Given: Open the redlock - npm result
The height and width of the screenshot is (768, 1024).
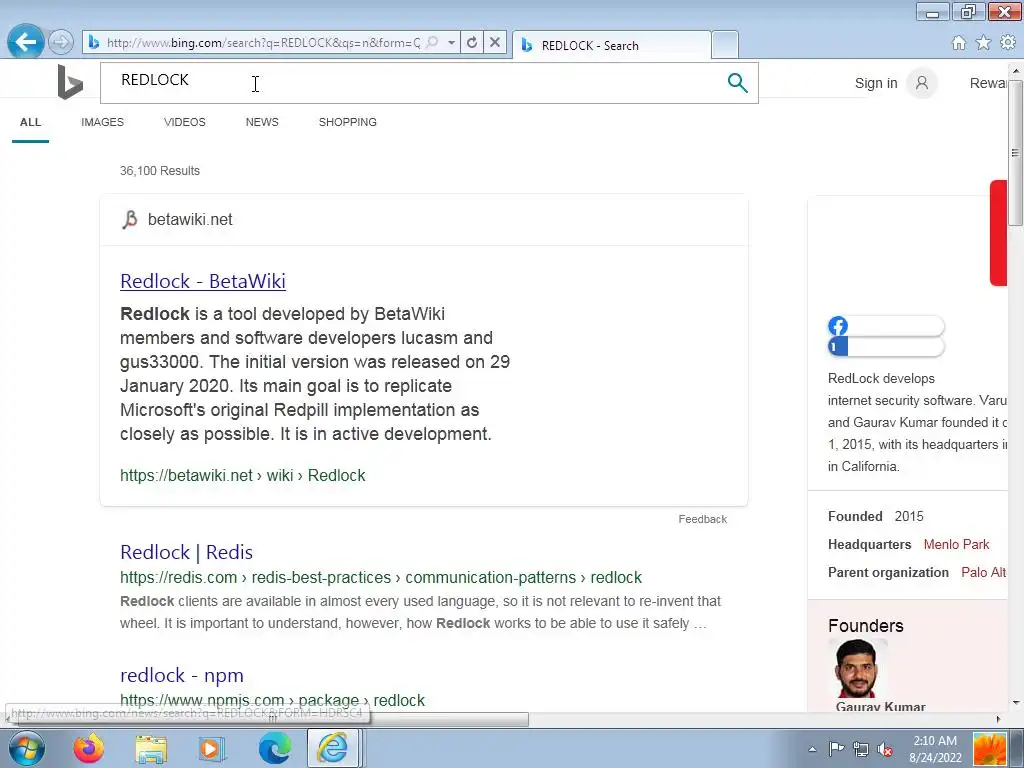Looking at the screenshot, I should click(x=182, y=675).
